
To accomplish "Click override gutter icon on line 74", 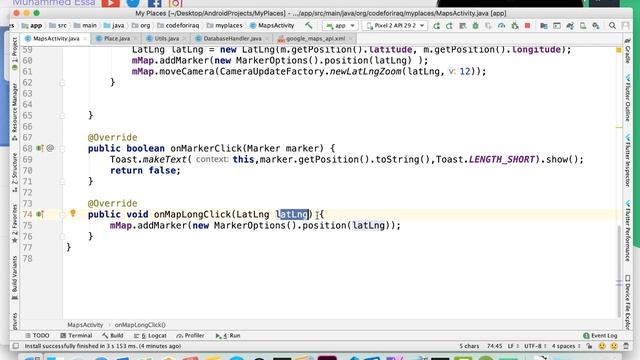I will [x=40, y=214].
